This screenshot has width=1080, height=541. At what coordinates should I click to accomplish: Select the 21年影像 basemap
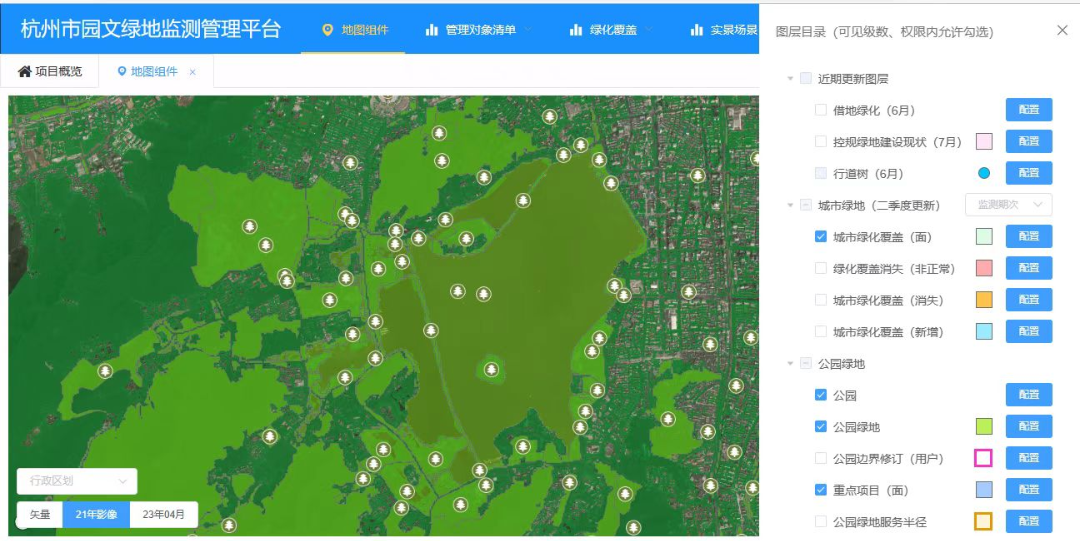pos(96,515)
